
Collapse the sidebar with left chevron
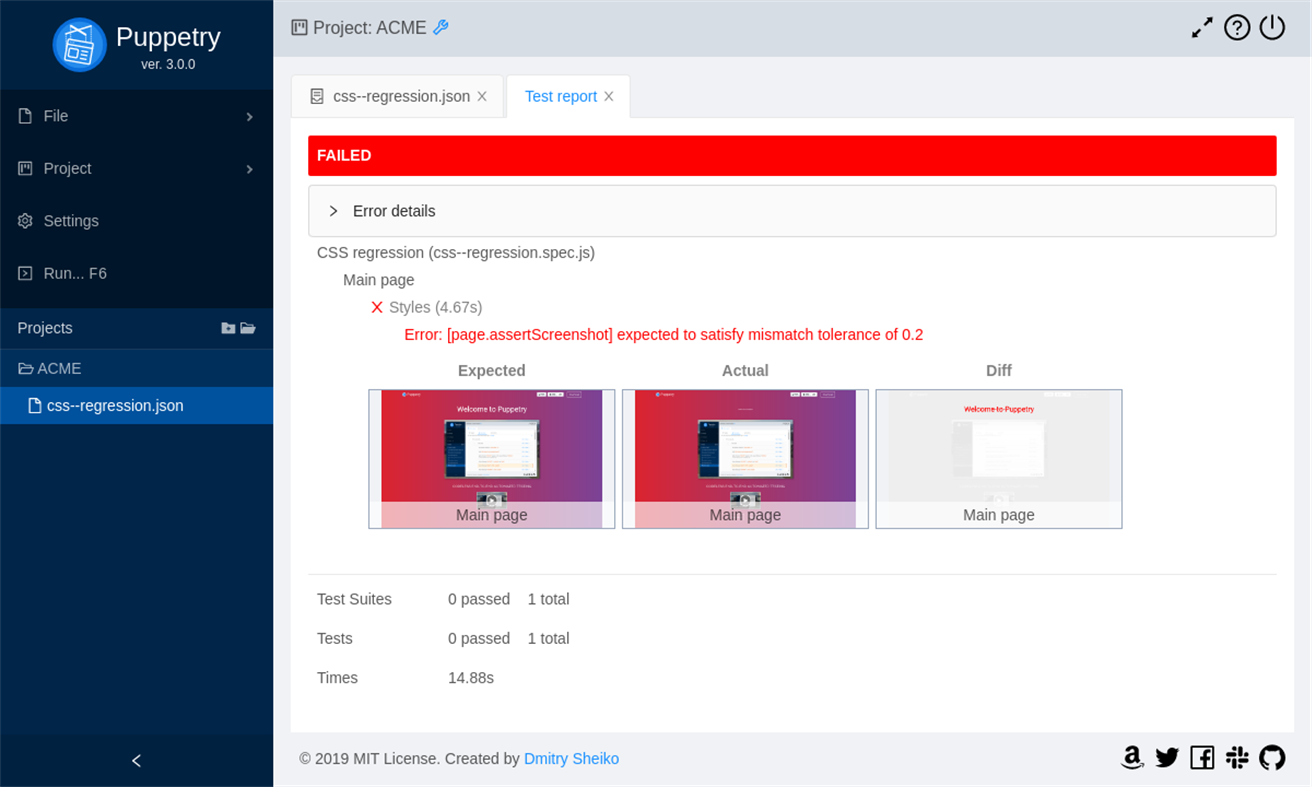pos(136,761)
